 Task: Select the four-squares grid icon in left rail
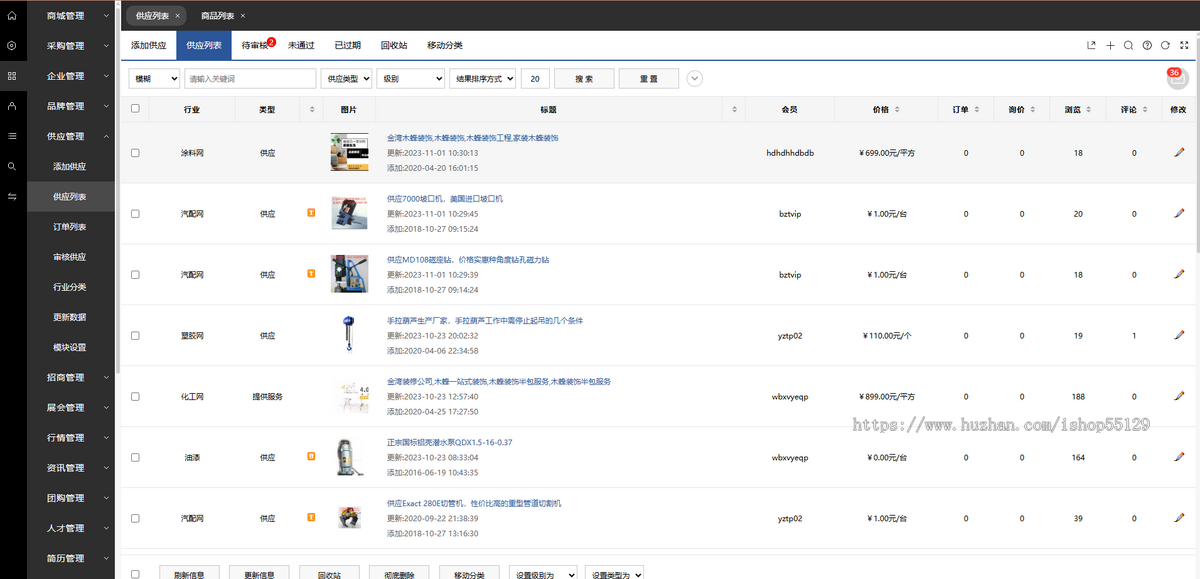12,76
